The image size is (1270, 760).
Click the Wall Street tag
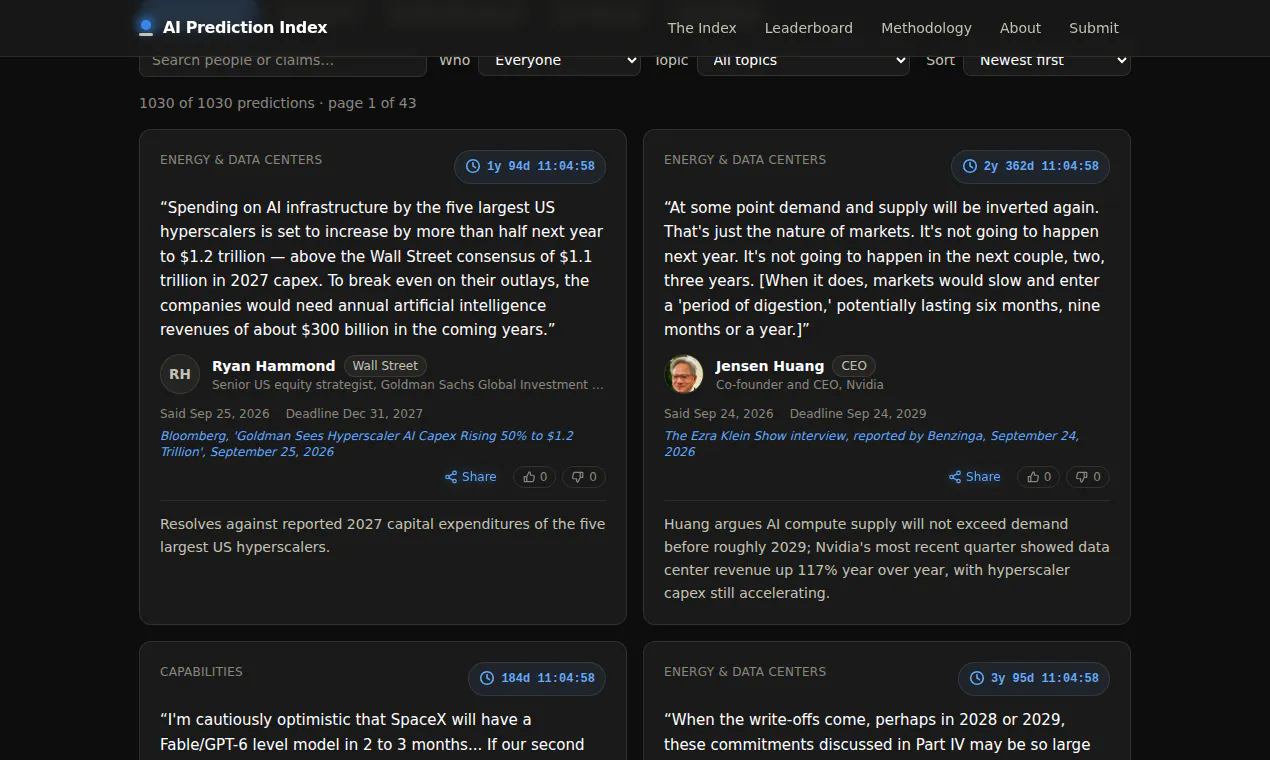point(385,366)
